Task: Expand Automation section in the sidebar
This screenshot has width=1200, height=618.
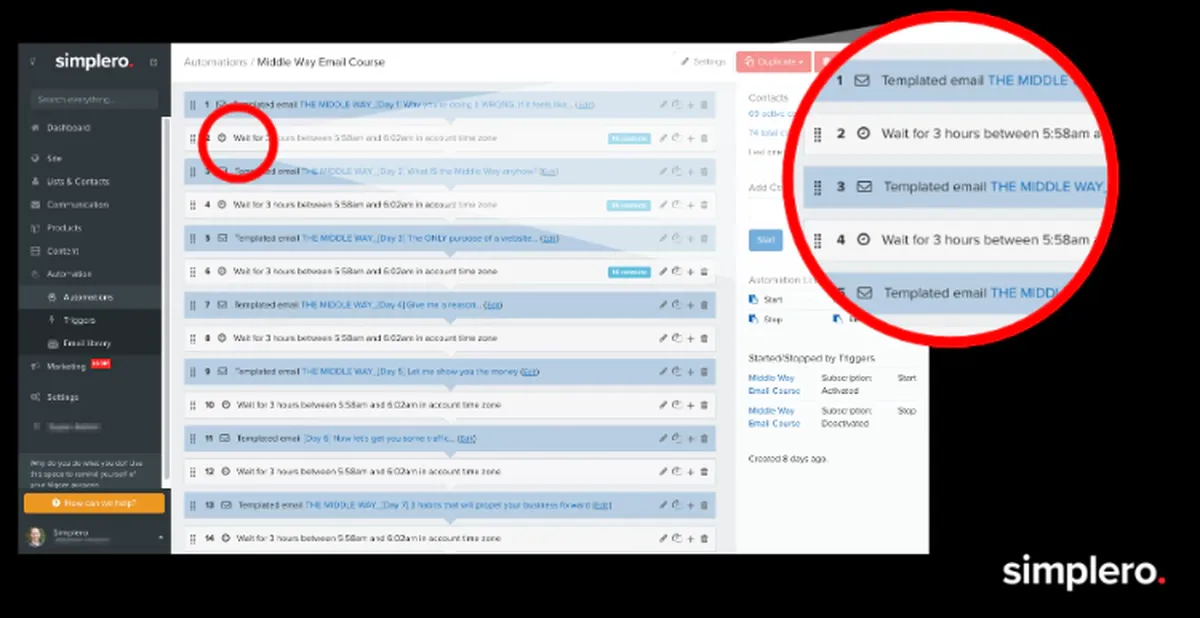Action: (69, 273)
